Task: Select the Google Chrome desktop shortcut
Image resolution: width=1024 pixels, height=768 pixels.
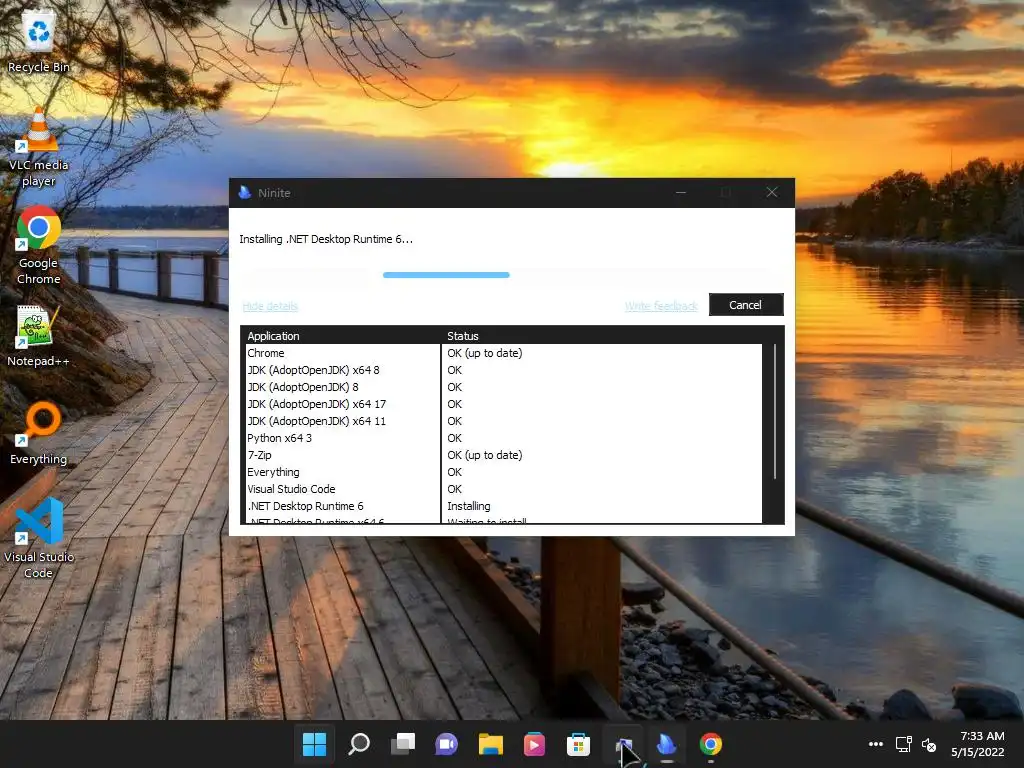Action: (x=39, y=246)
